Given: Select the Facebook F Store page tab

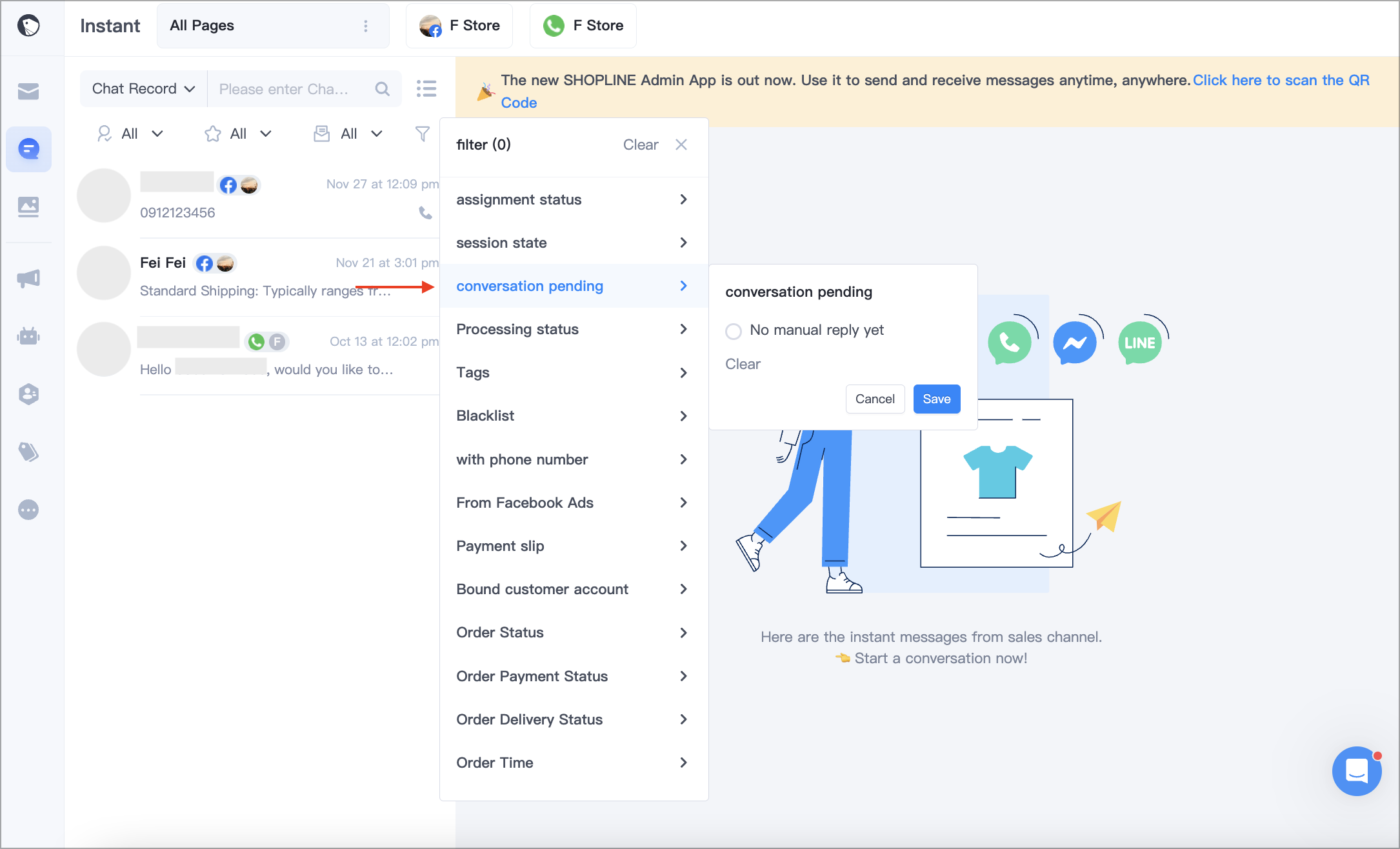Looking at the screenshot, I should click(x=459, y=26).
